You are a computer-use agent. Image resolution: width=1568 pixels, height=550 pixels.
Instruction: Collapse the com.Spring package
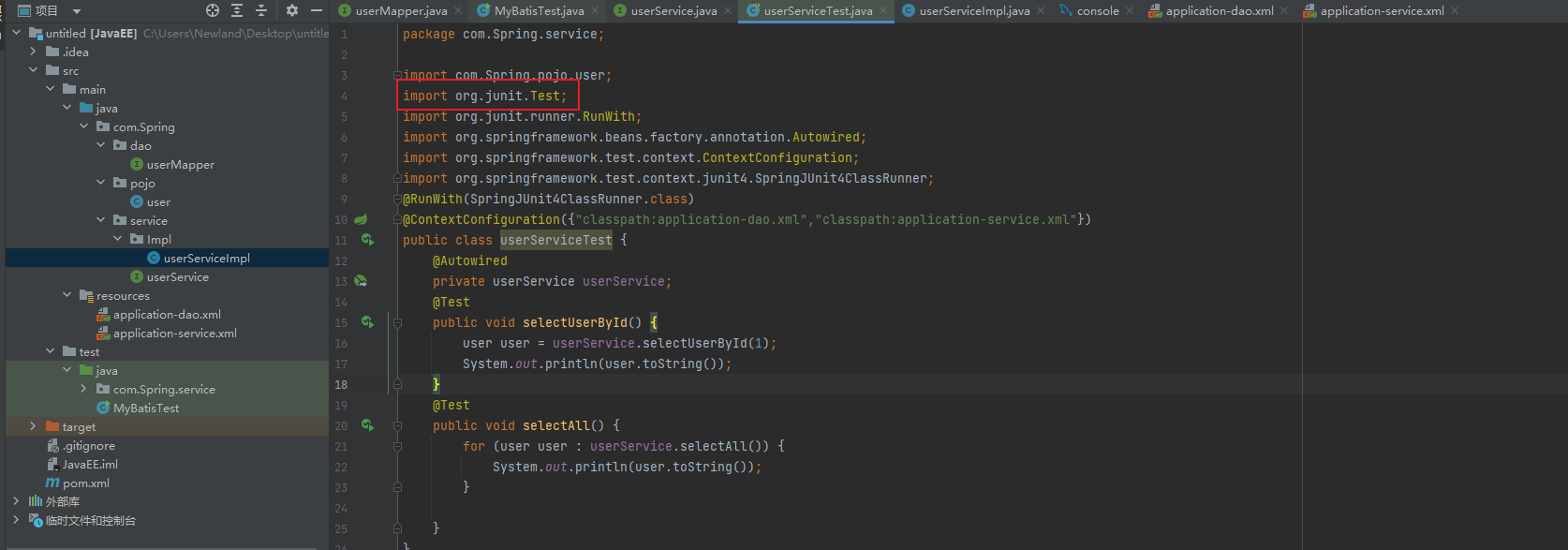(83, 126)
